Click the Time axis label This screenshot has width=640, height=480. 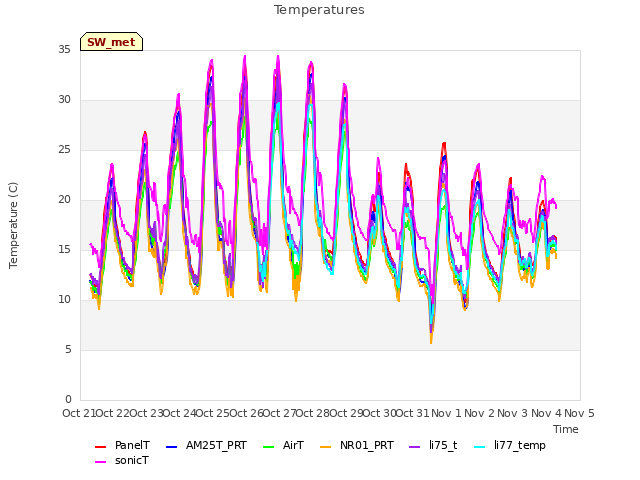(566, 429)
